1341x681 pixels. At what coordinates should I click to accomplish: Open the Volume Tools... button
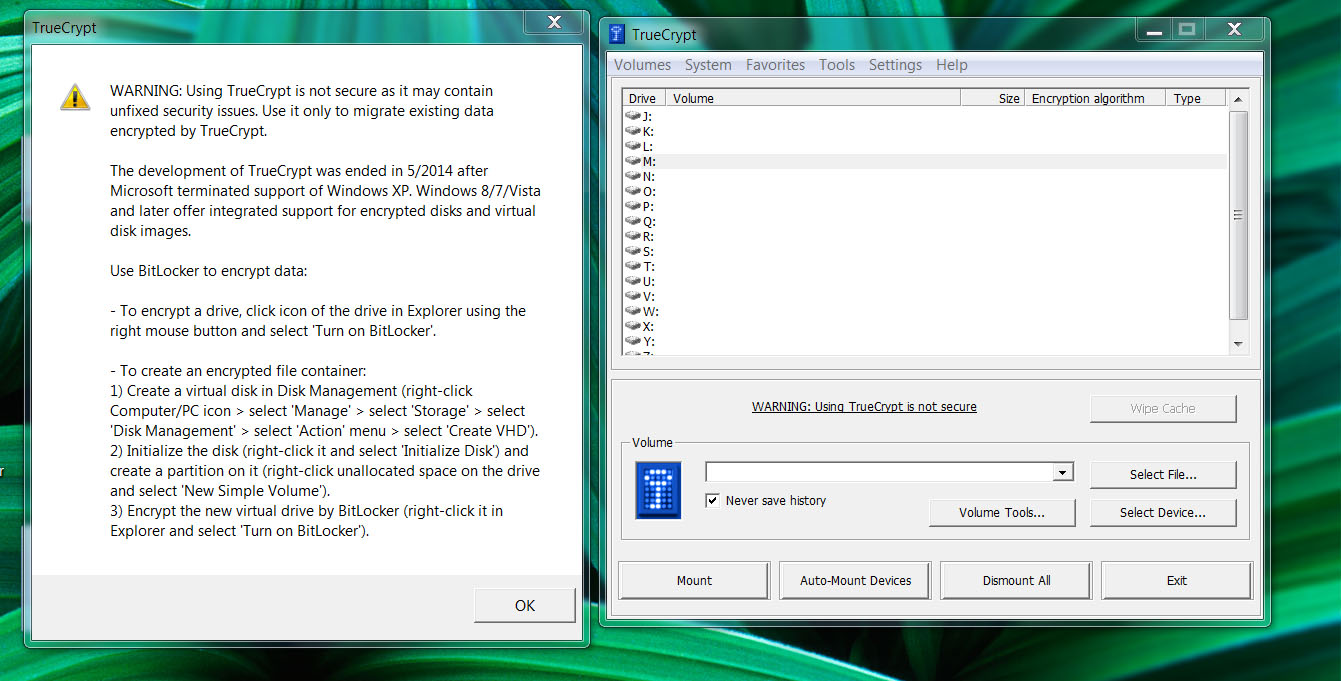pyautogui.click(x=1002, y=512)
